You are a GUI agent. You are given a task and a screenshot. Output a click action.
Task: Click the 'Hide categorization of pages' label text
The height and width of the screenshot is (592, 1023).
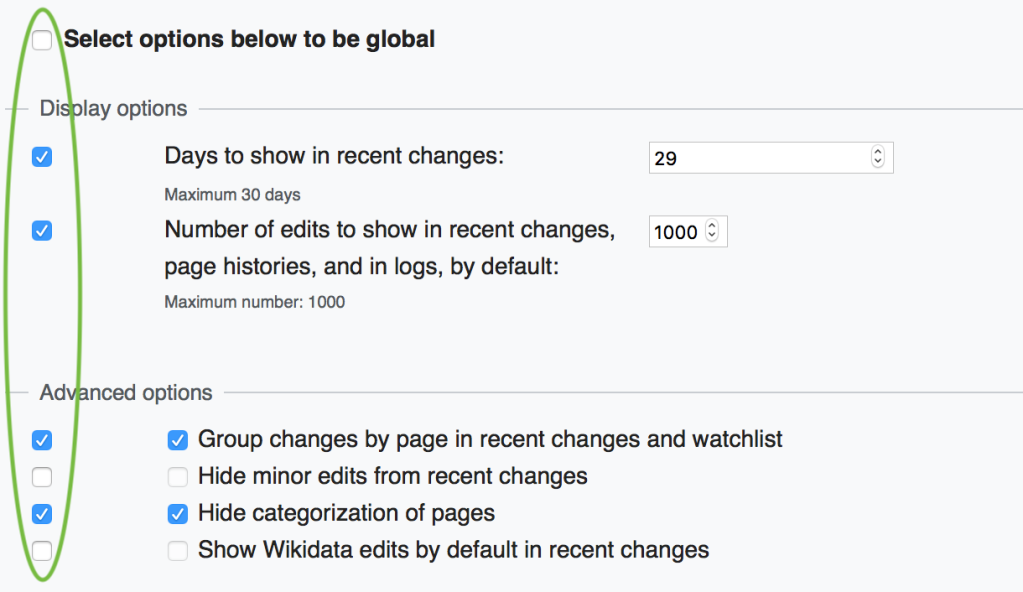click(346, 513)
